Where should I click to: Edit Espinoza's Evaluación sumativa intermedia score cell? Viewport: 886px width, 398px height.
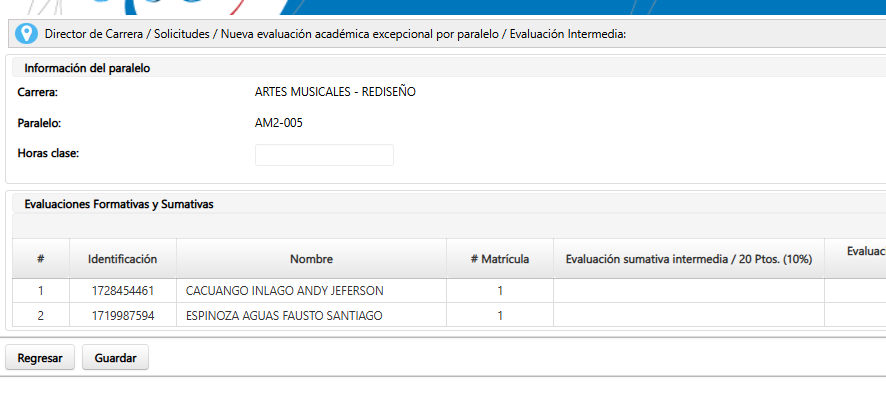point(689,315)
